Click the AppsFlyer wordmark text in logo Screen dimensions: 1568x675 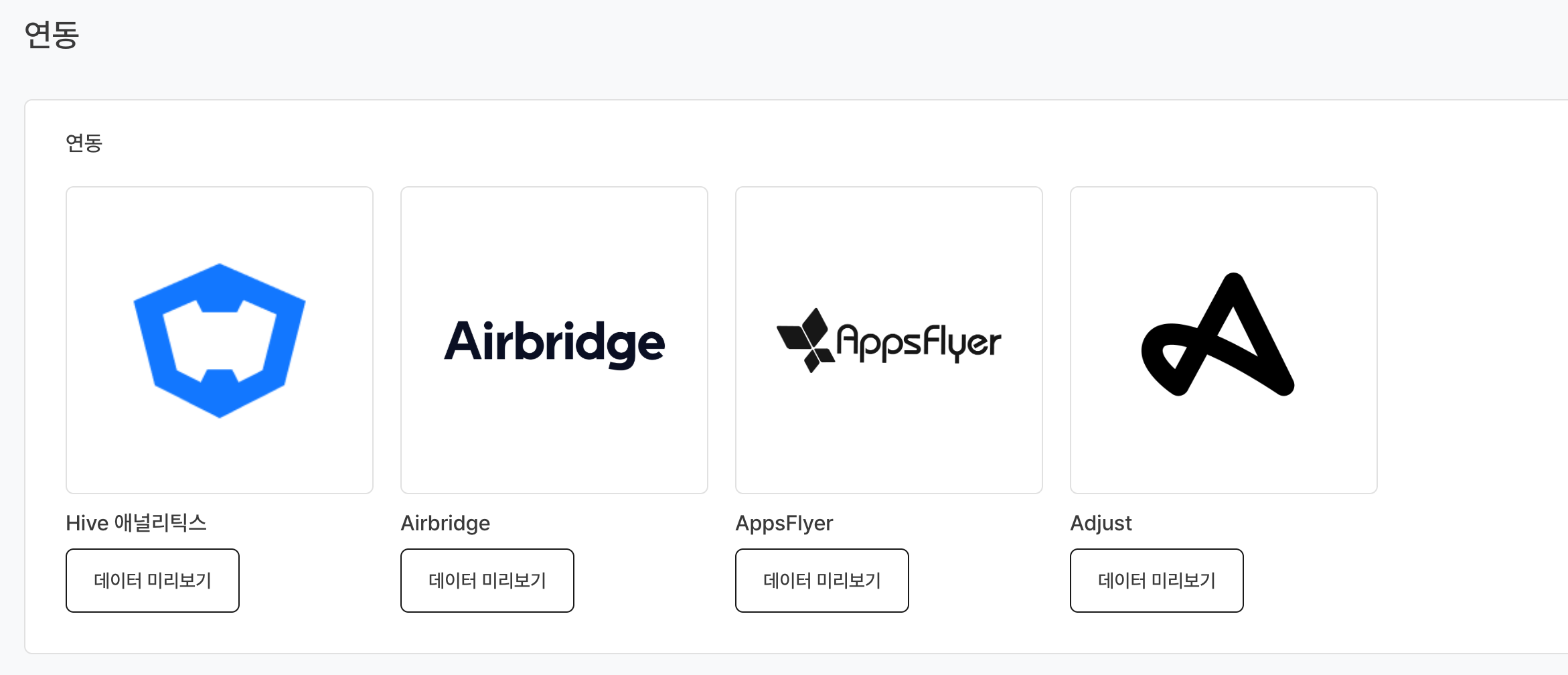tap(919, 342)
